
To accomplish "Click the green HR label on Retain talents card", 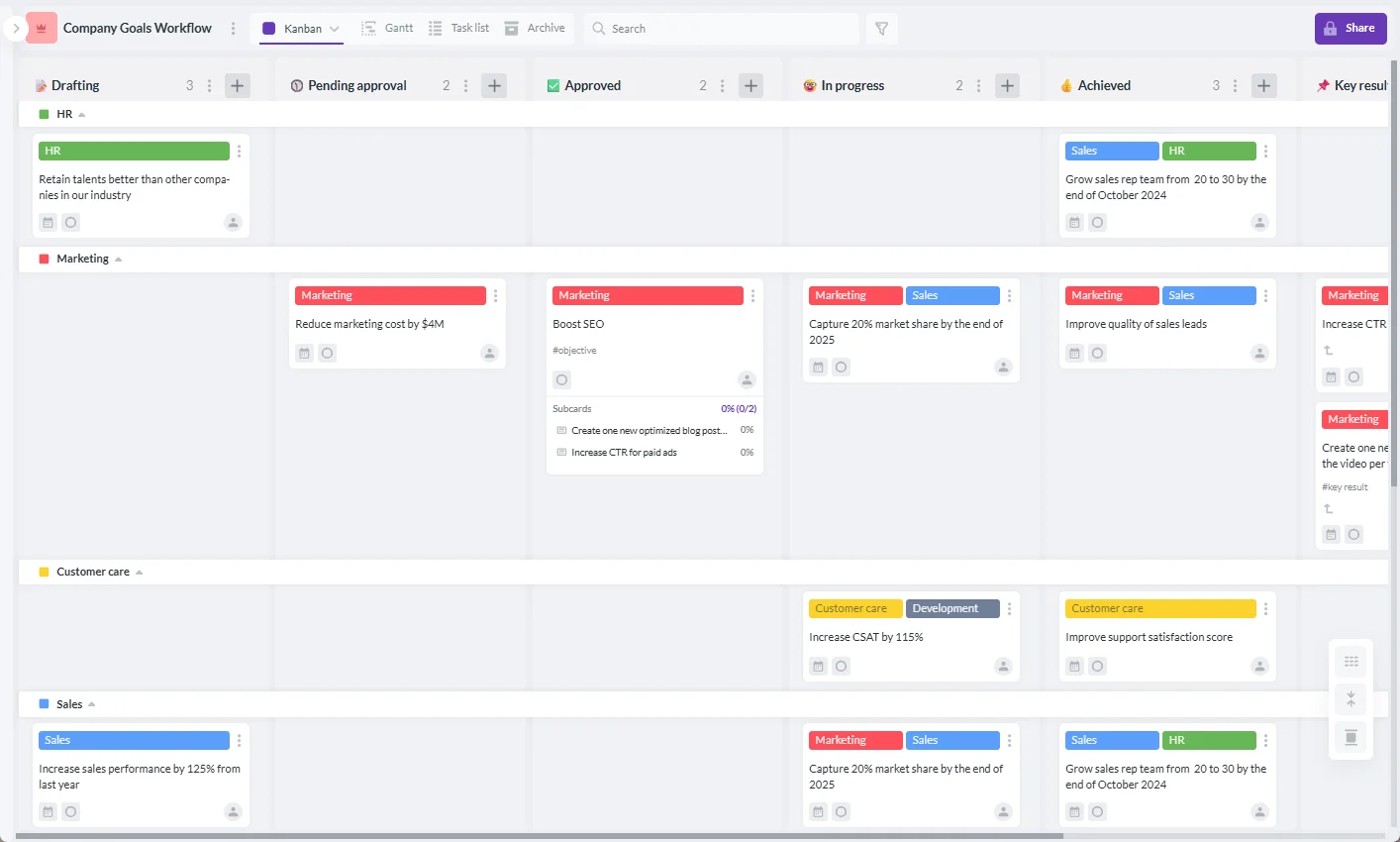I will pyautogui.click(x=134, y=151).
